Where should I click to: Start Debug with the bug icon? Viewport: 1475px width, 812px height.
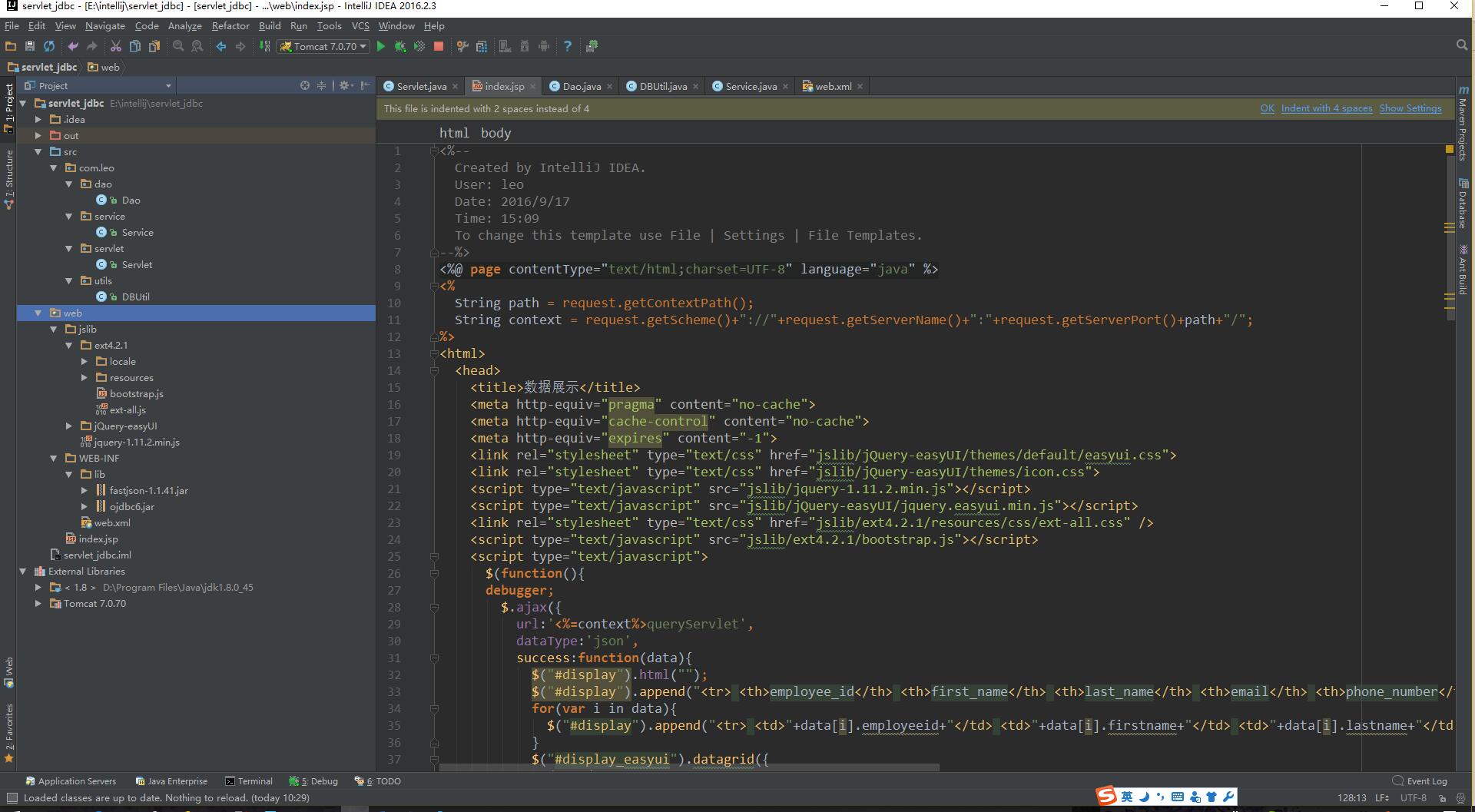point(399,46)
